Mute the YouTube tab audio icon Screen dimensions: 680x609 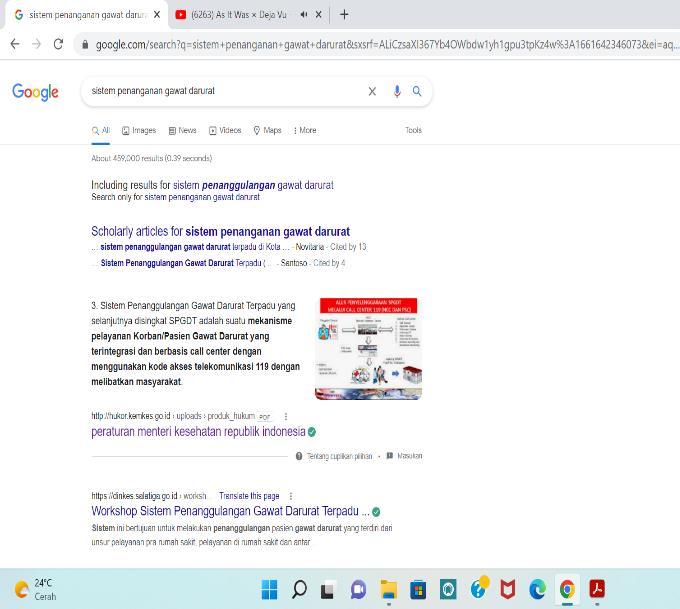304,15
